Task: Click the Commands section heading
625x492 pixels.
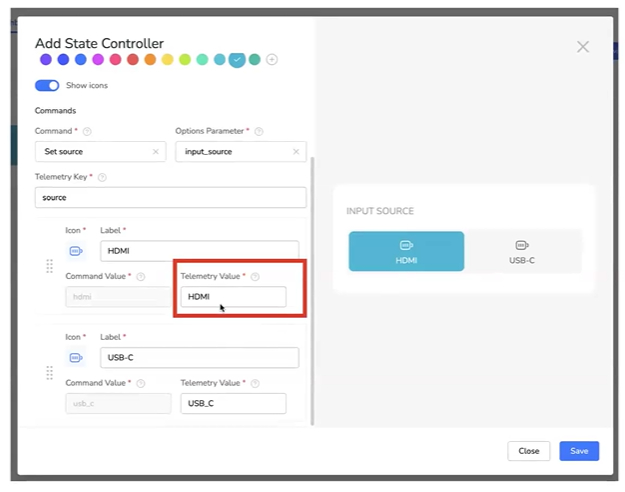Action: coord(55,110)
